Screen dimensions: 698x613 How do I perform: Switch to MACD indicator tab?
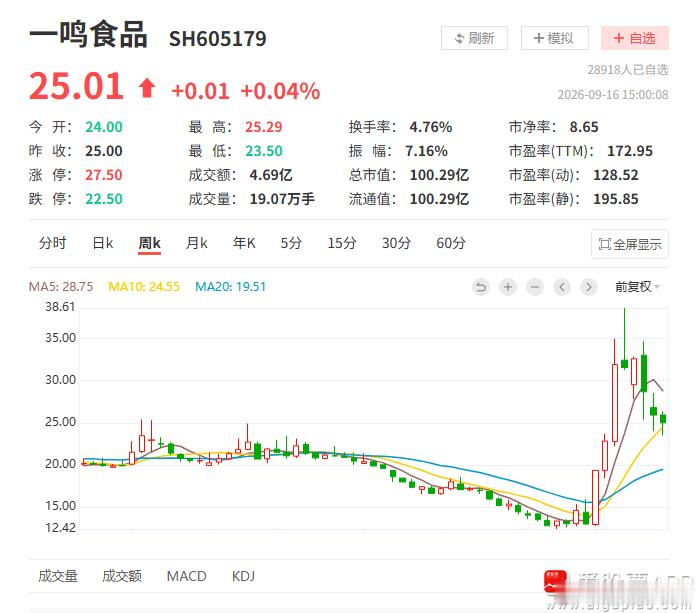(187, 576)
